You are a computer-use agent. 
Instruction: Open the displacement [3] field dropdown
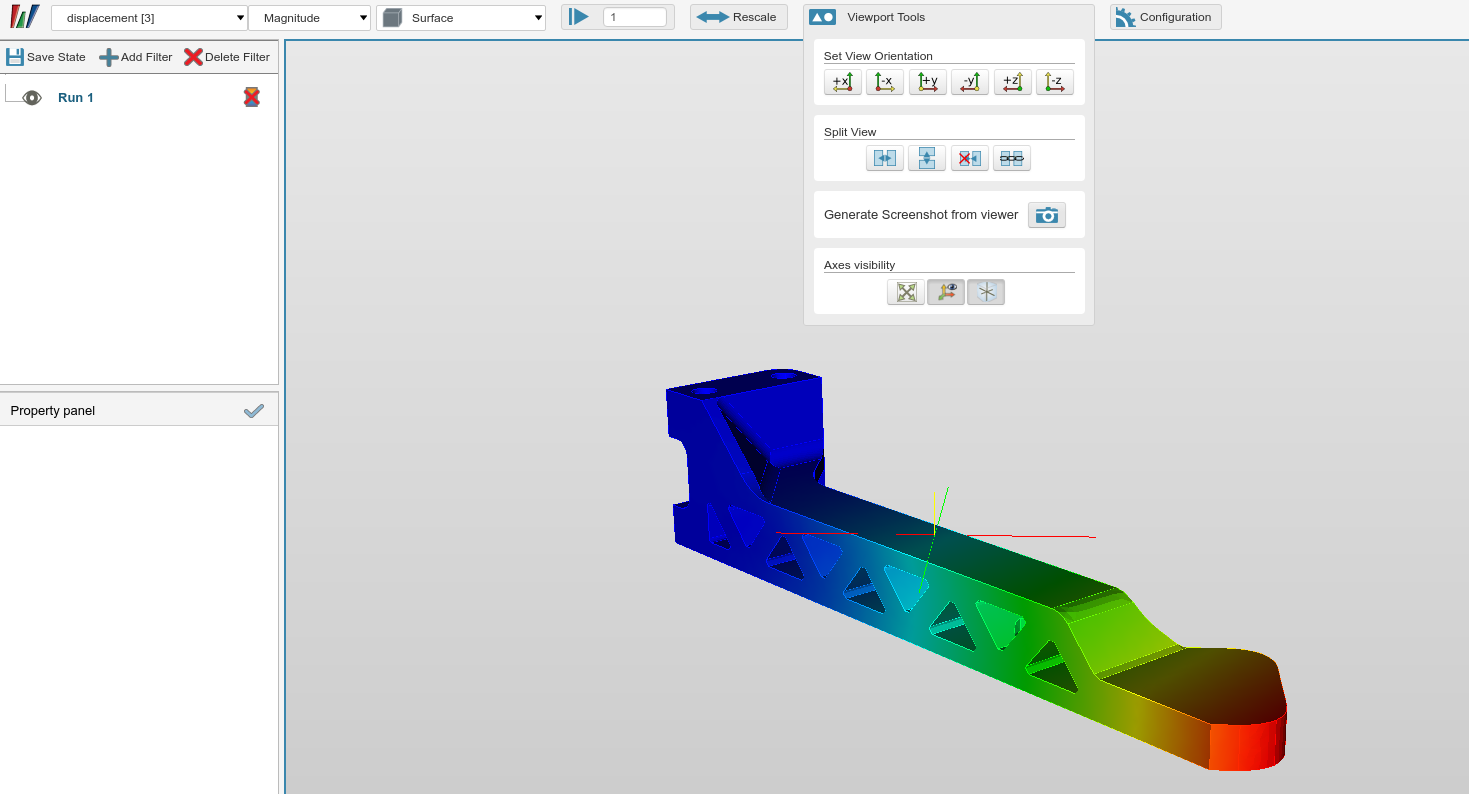coord(149,18)
